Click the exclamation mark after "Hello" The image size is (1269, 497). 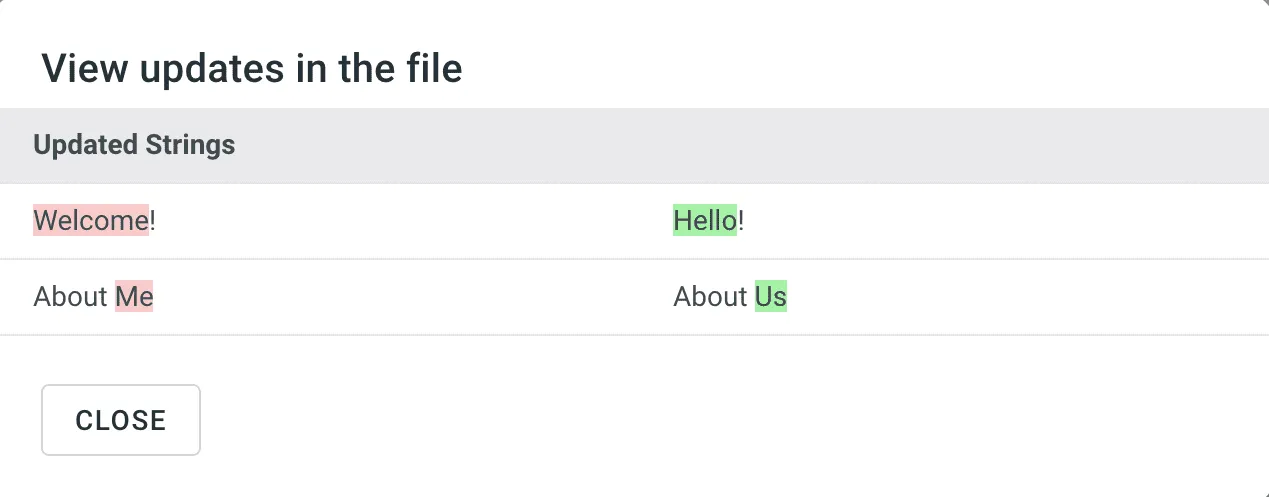point(741,220)
